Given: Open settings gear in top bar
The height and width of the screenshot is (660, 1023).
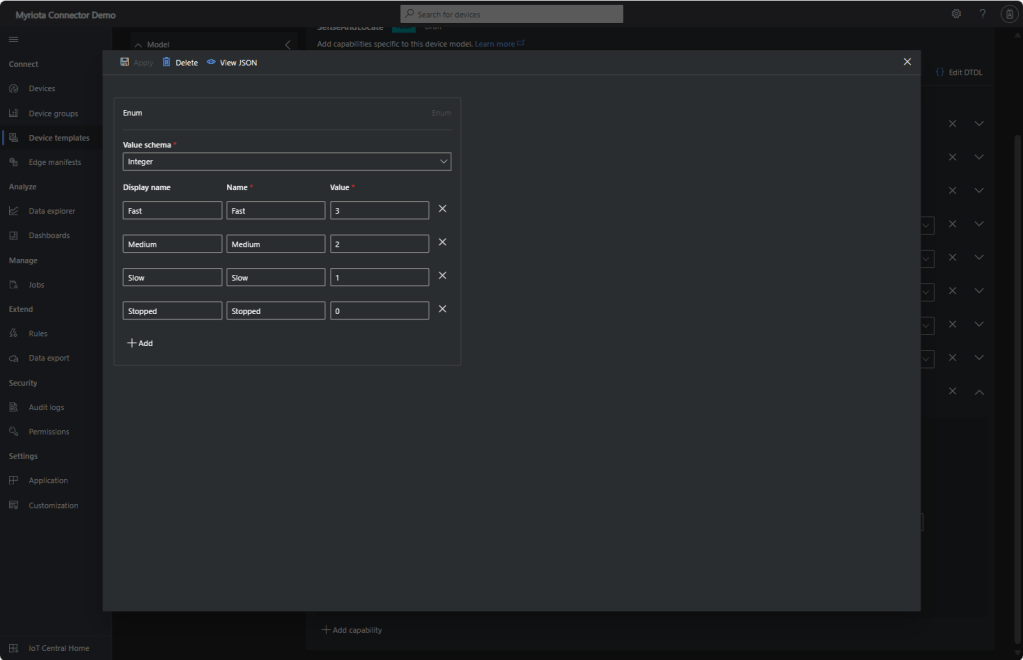Looking at the screenshot, I should [x=956, y=14].
